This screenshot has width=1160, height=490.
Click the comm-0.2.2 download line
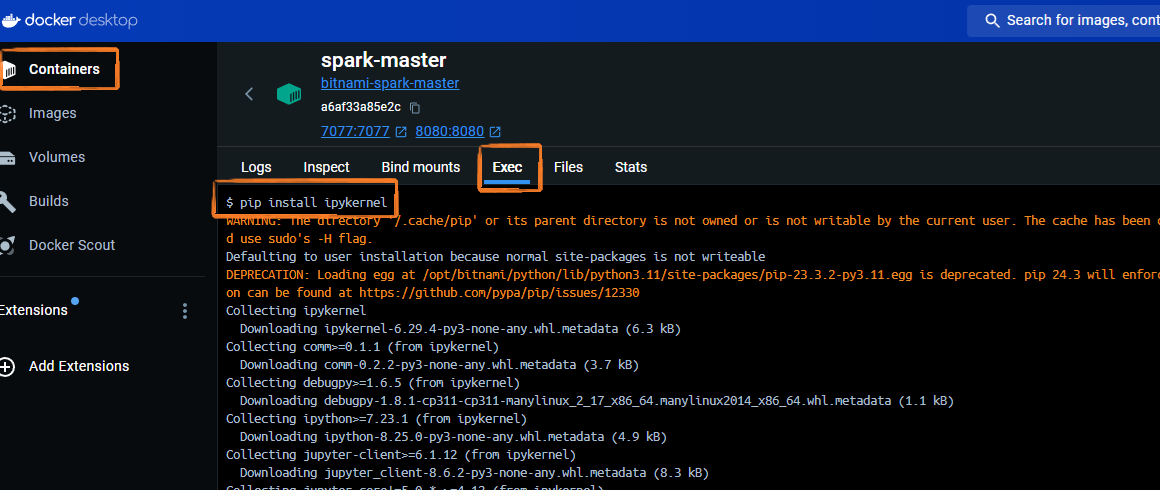tap(439, 365)
